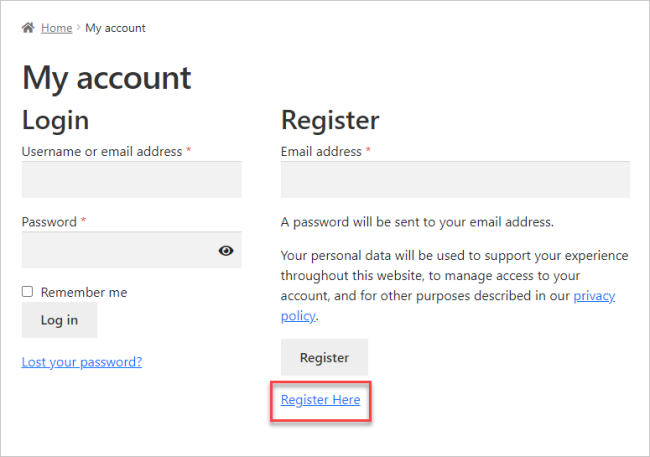Click the Register section heading
Viewport: 650px width, 457px height.
(x=330, y=120)
